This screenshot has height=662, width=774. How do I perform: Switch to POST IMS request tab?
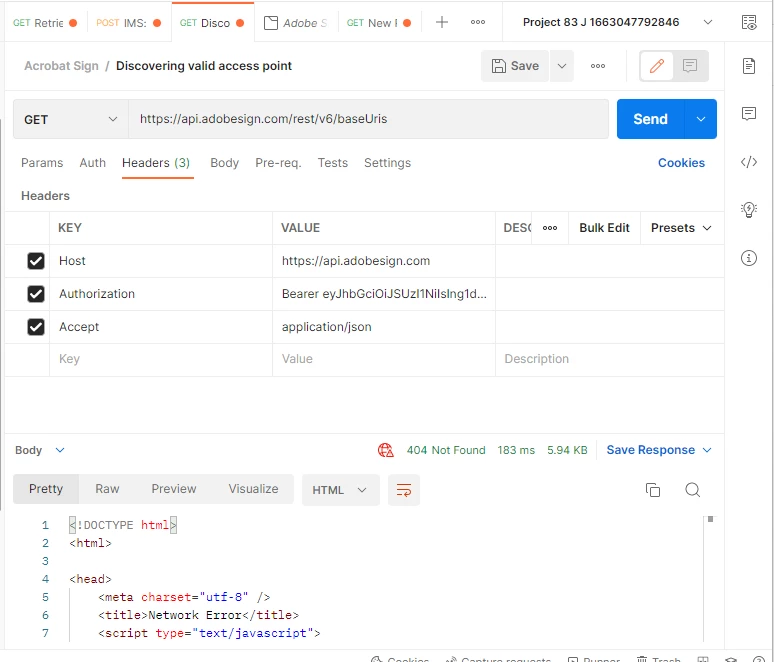(129, 23)
